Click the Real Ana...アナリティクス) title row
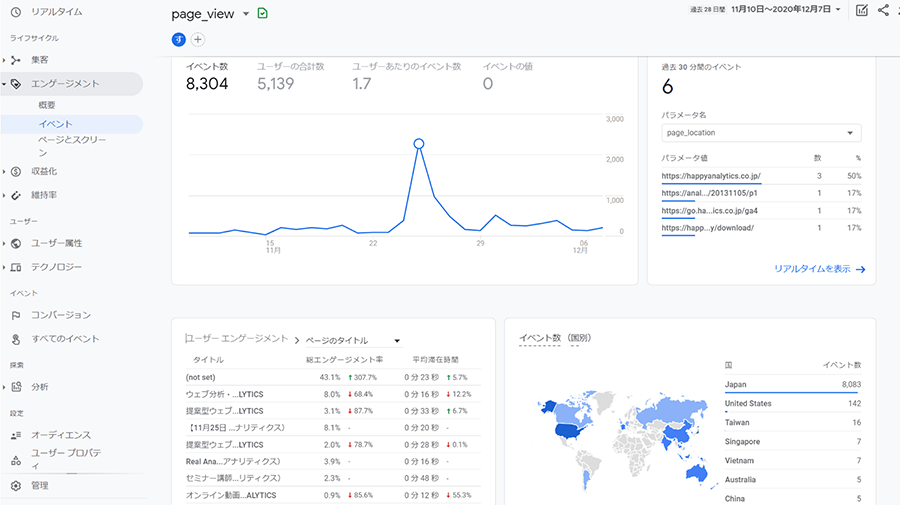 [333, 461]
